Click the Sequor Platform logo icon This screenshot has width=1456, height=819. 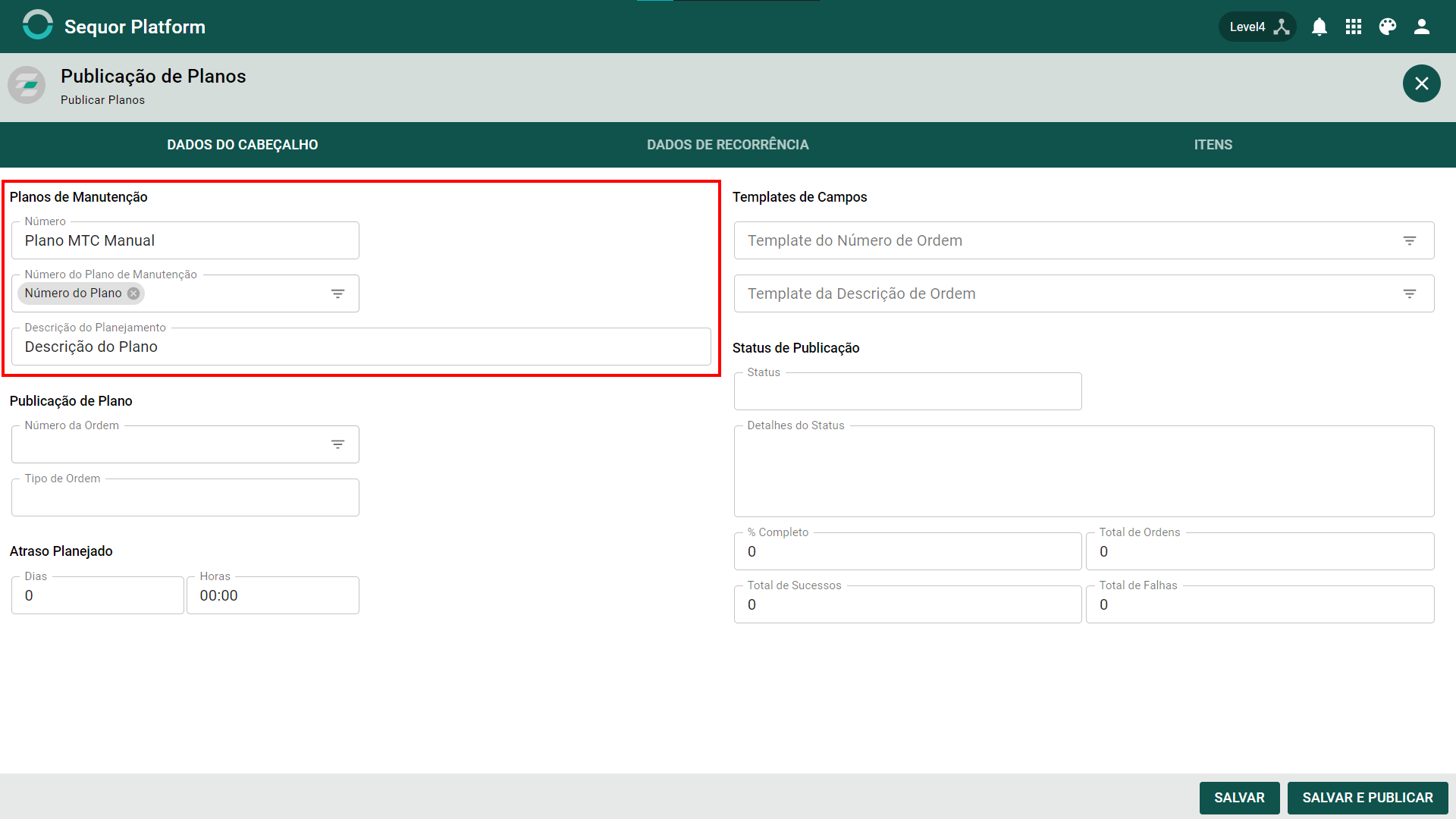pos(37,25)
